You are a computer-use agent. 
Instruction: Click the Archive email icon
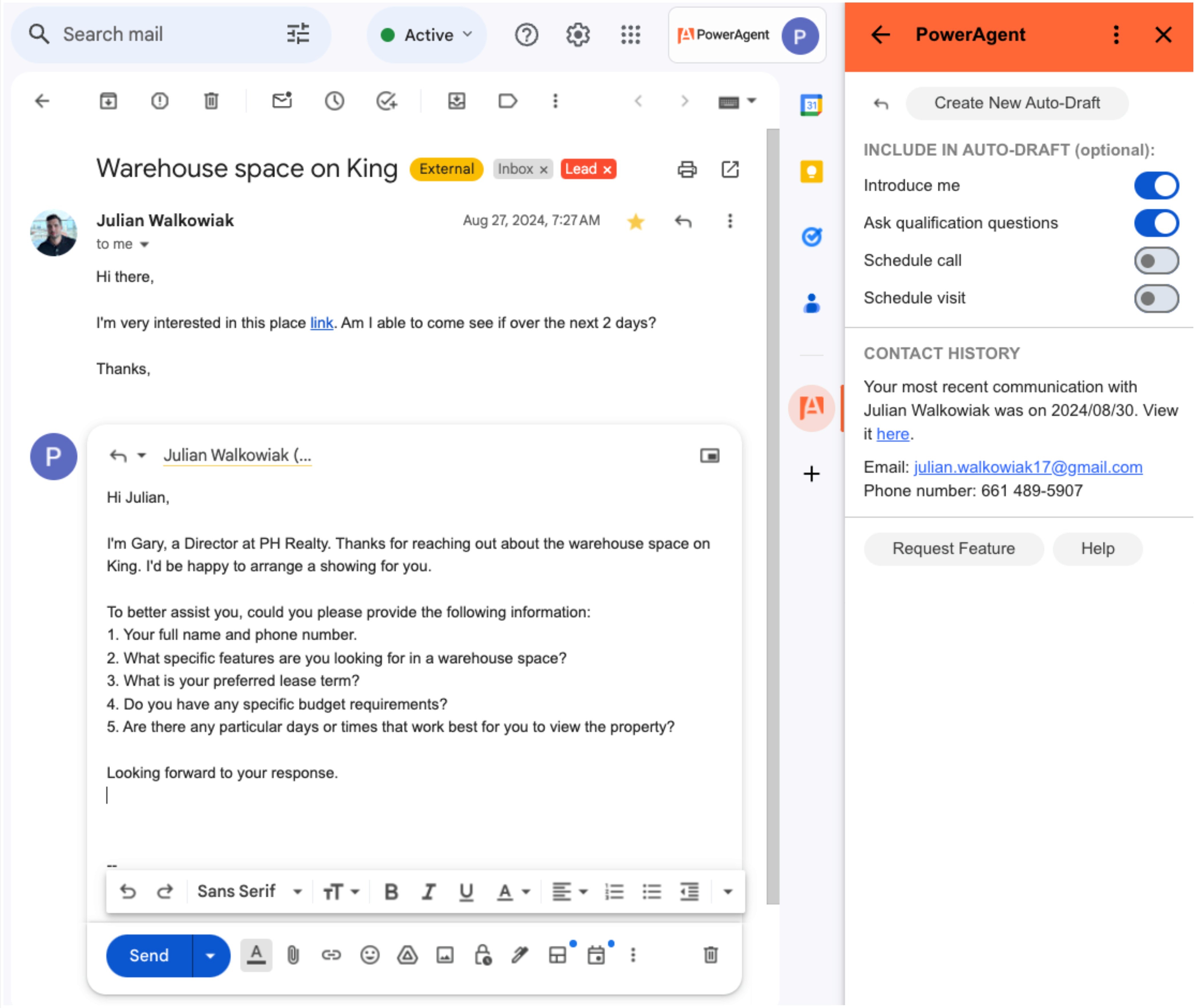108,101
